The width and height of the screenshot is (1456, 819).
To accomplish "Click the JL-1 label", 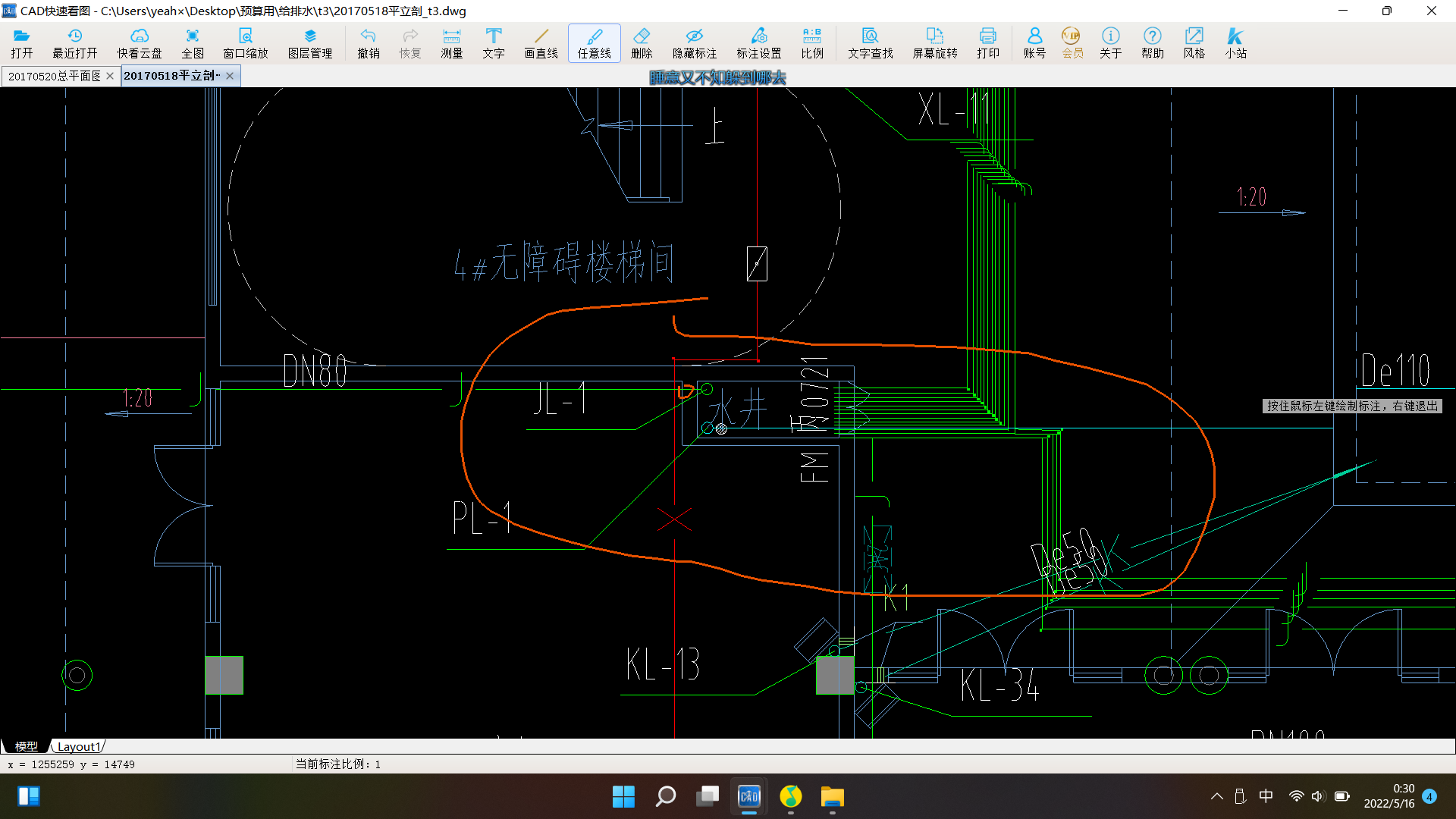I will point(560,398).
